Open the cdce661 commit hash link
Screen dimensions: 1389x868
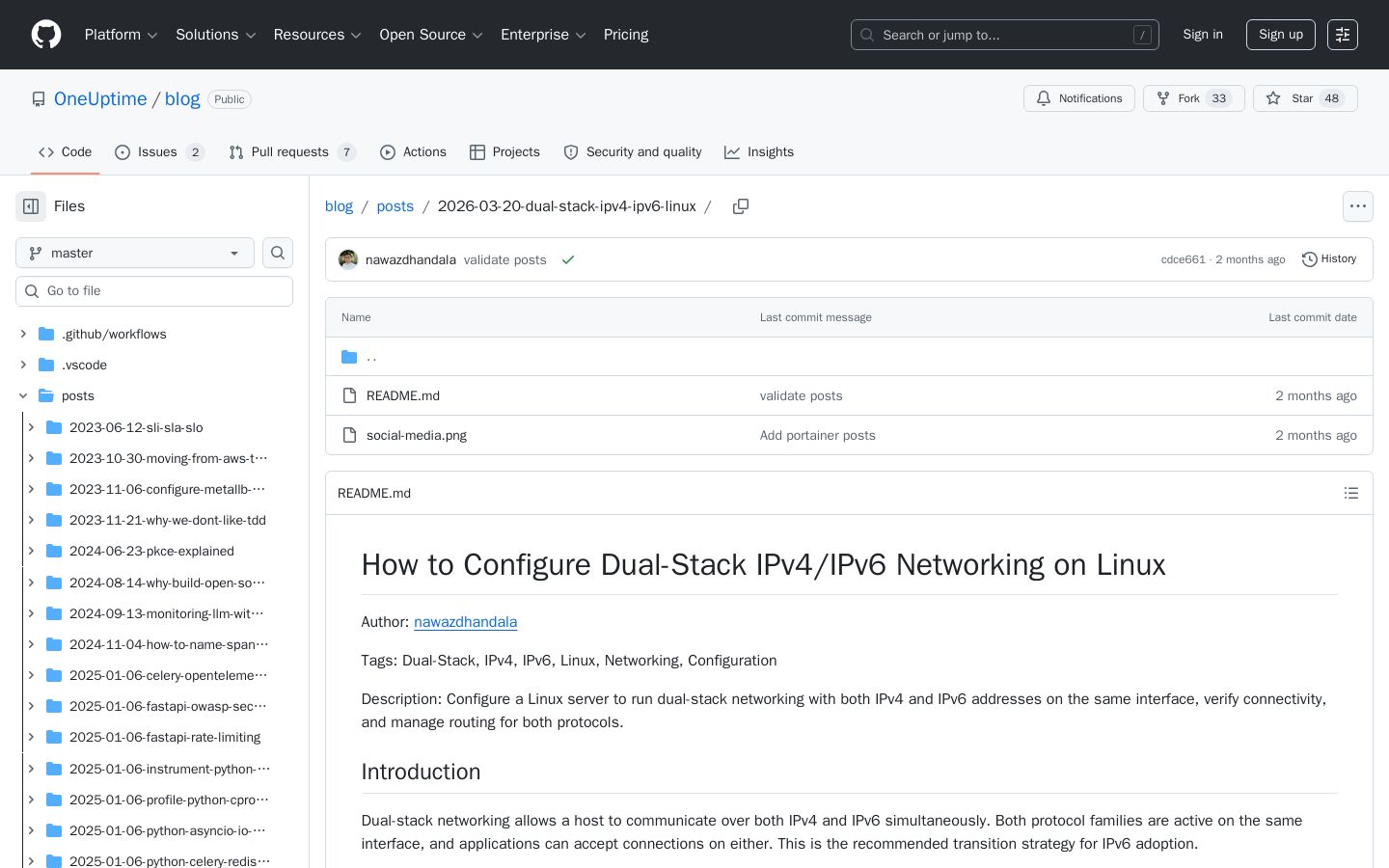(1183, 259)
